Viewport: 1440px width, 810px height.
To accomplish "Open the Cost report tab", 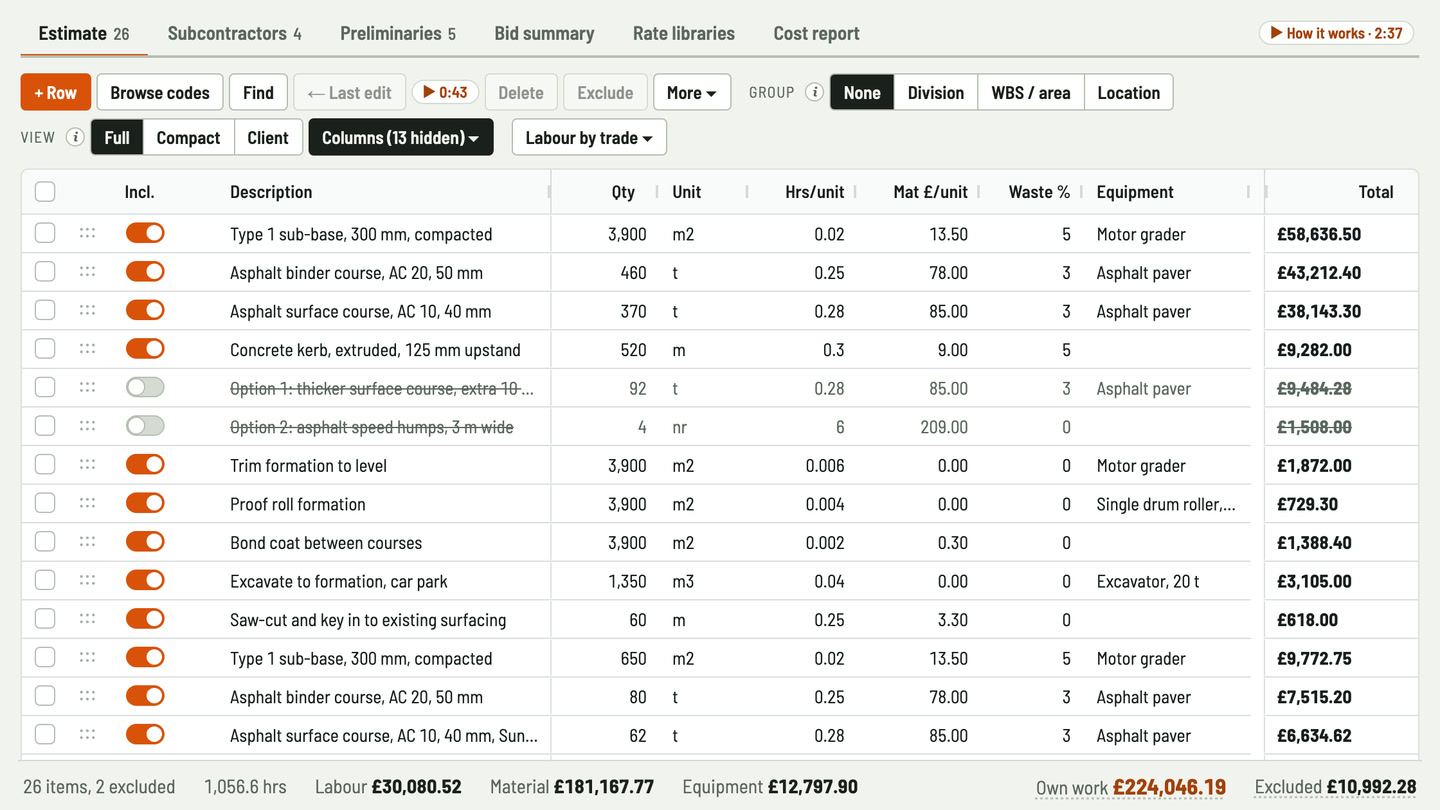I will [816, 33].
